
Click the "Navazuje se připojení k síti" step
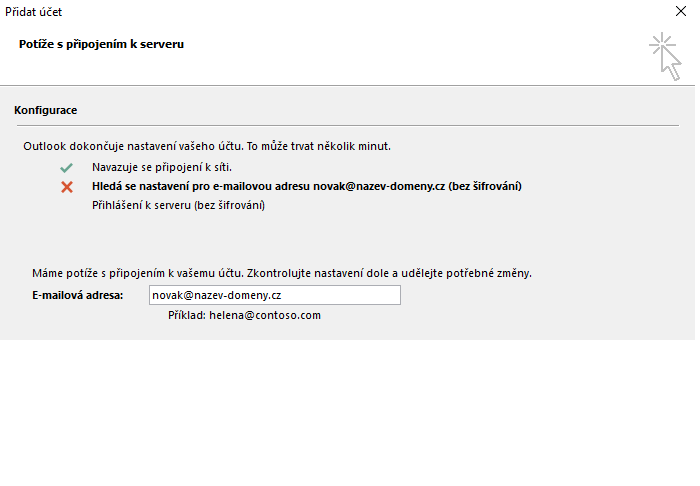pos(162,167)
